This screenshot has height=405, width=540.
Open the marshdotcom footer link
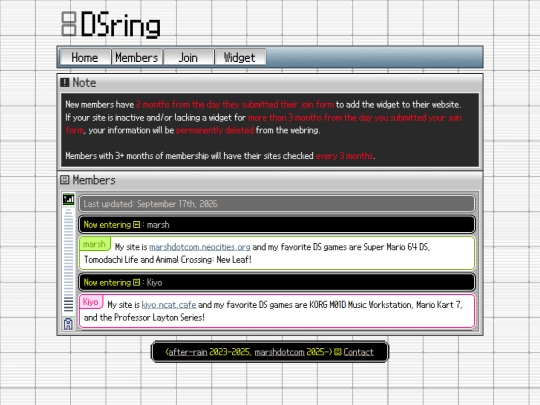coord(279,352)
